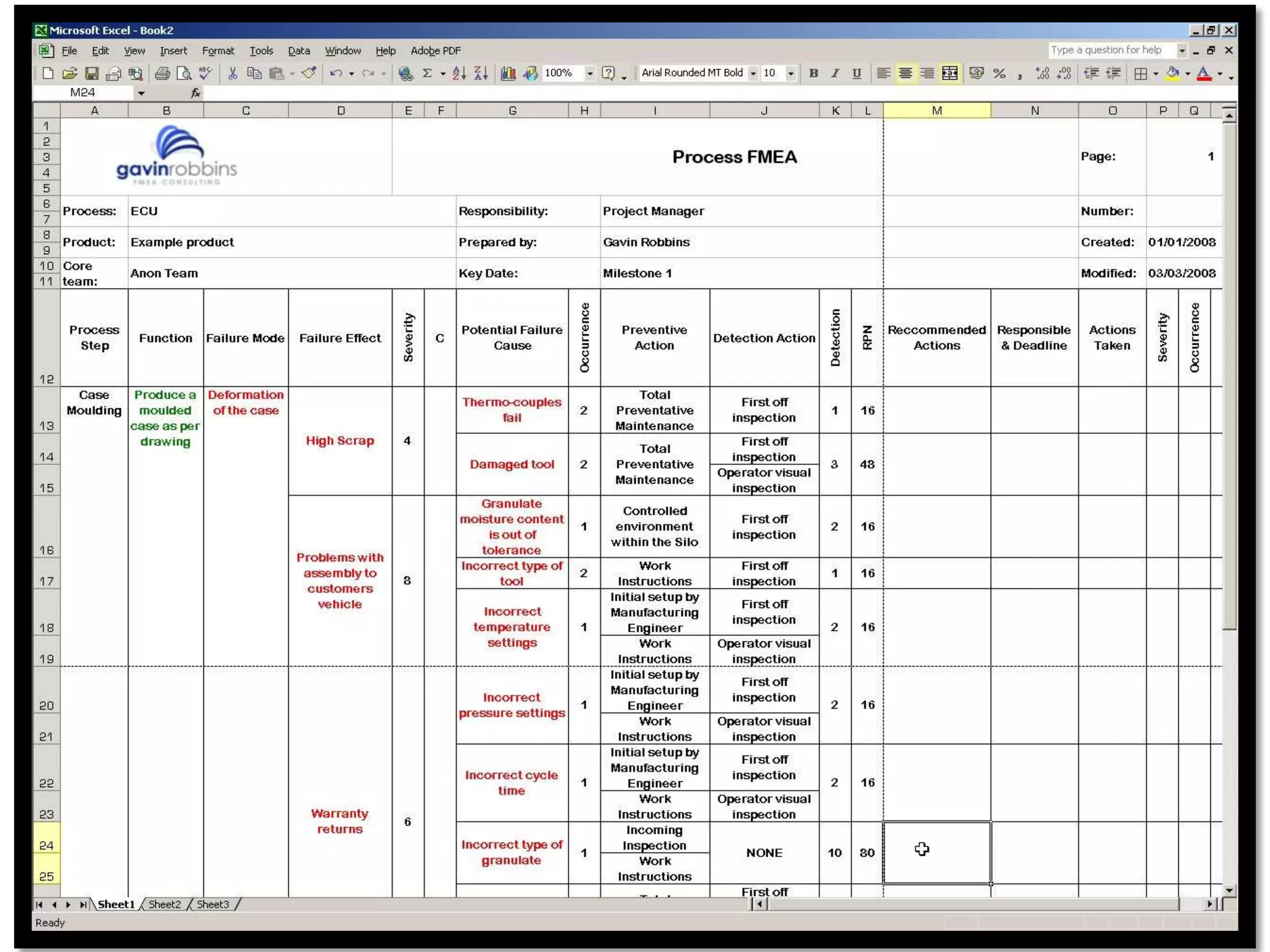Click the Cut scissors icon

pyautogui.click(x=233, y=74)
